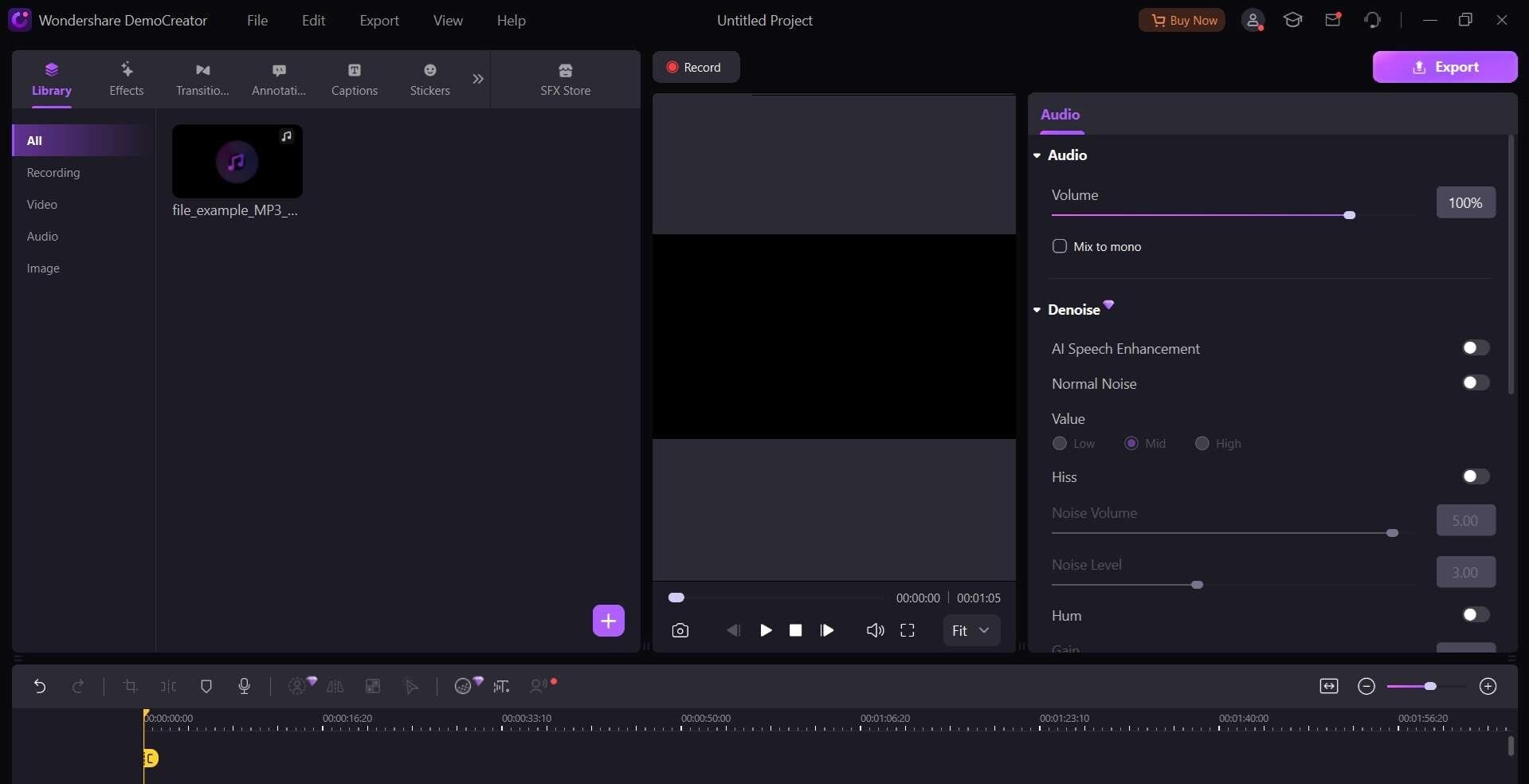This screenshot has width=1529, height=784.
Task: Toggle the Hum removal switch
Action: click(x=1476, y=615)
